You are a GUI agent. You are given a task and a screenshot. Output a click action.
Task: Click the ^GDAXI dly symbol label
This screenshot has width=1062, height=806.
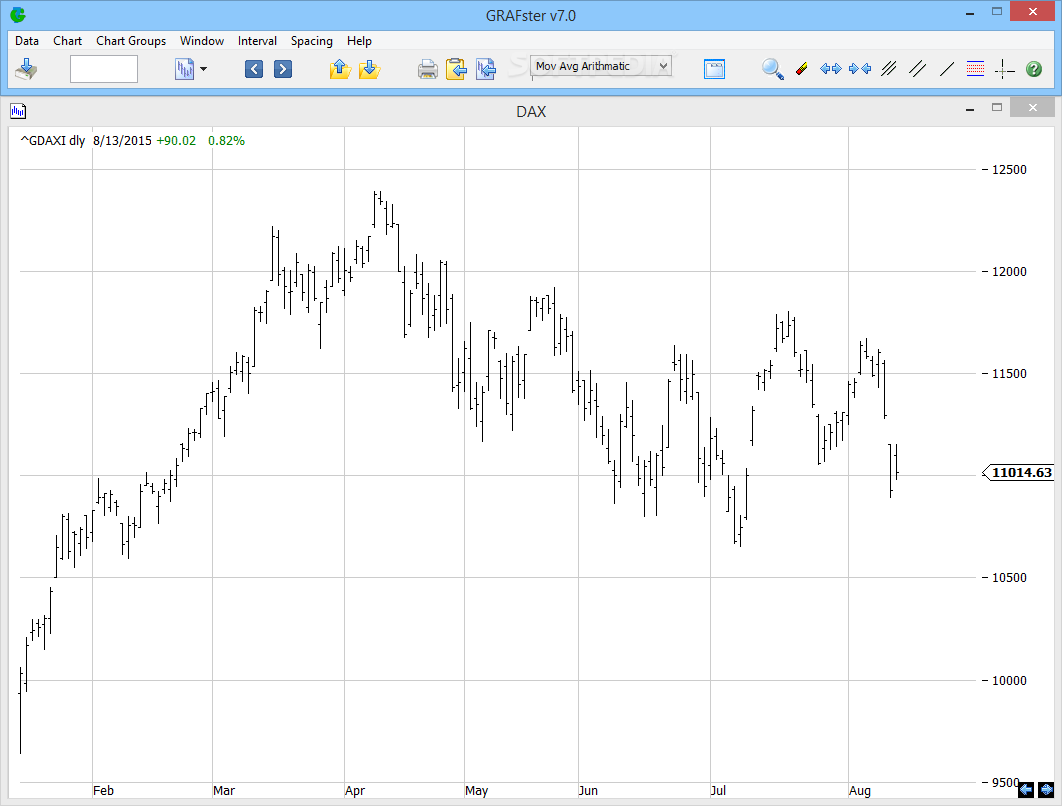(53, 141)
